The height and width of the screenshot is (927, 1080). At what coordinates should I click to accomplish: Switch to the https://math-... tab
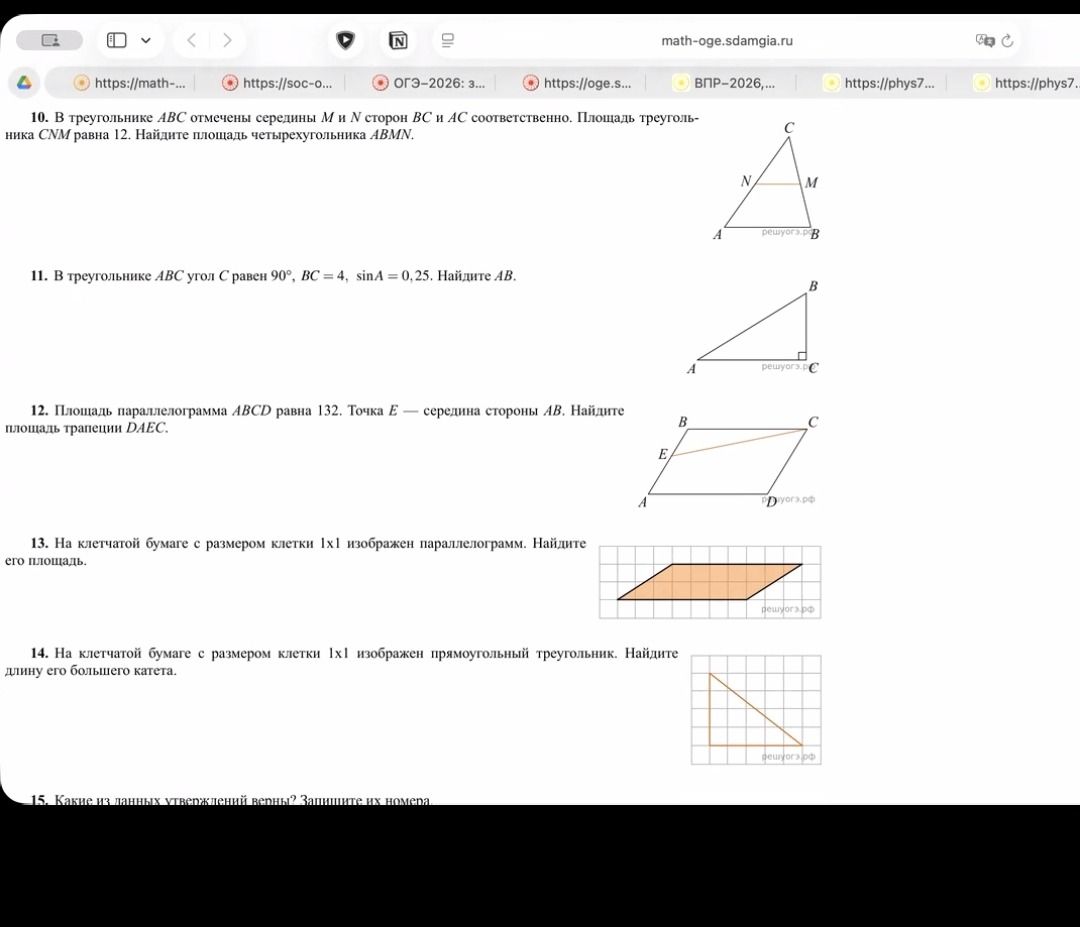129,83
